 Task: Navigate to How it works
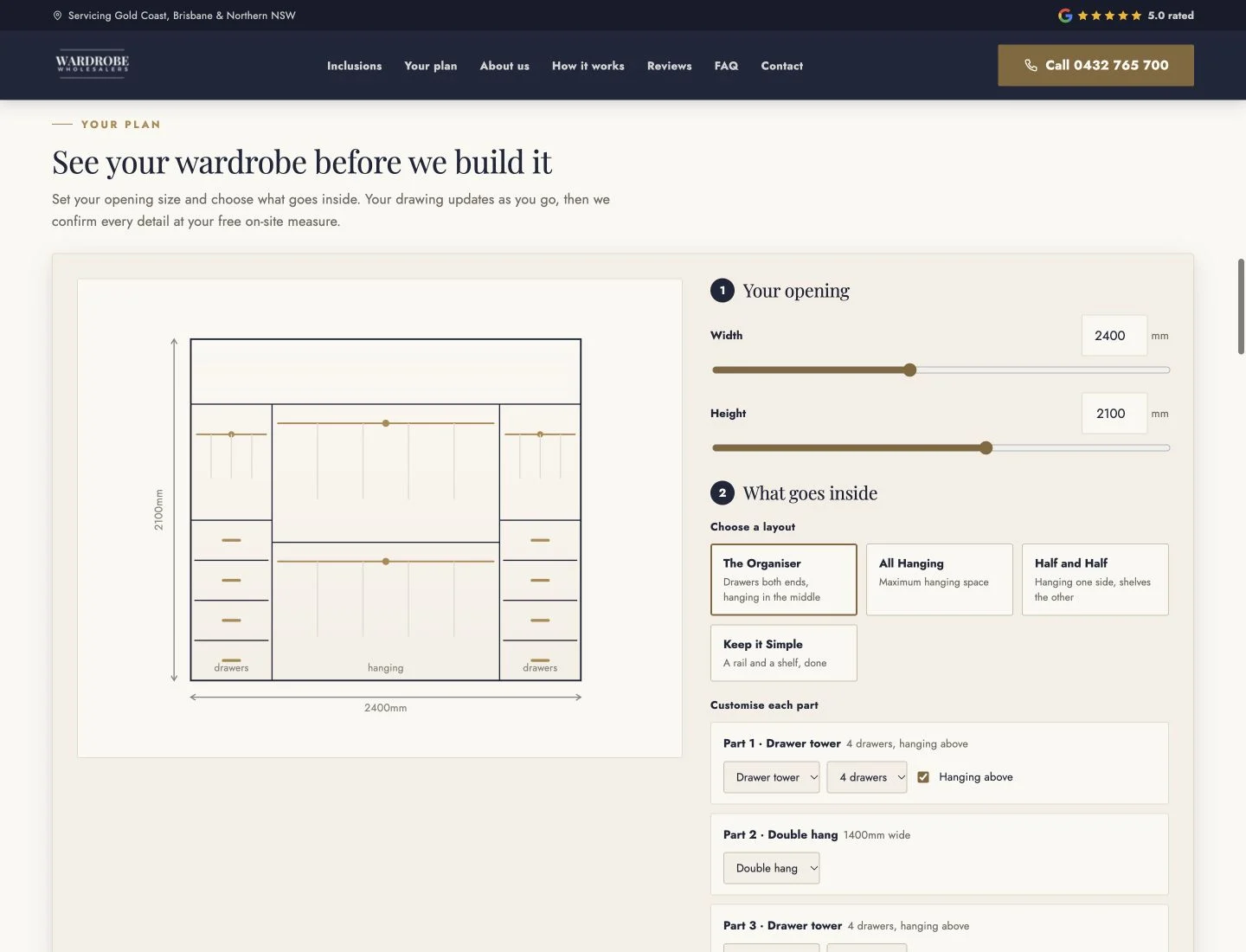click(588, 66)
